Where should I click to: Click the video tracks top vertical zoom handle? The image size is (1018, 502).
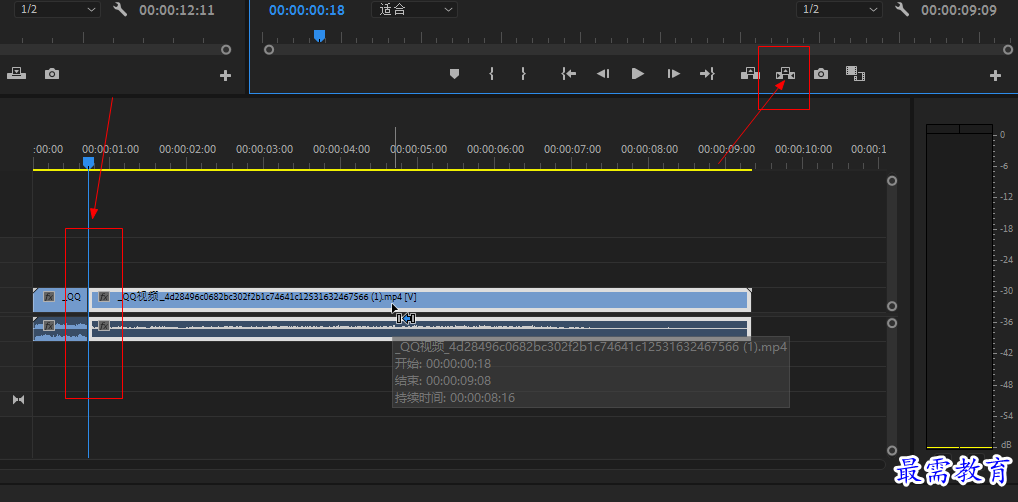892,181
